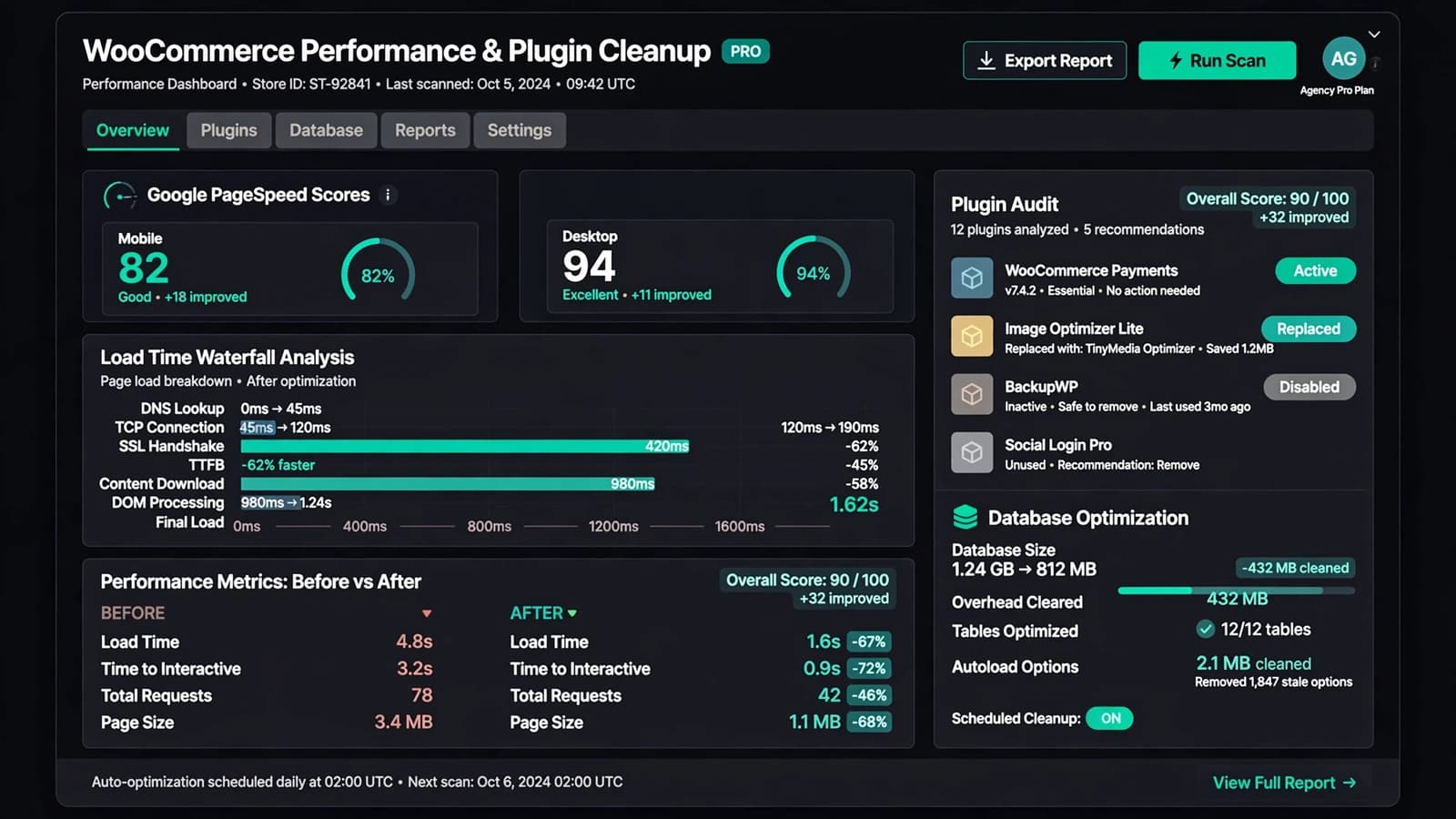Viewport: 1456px width, 819px height.
Task: Expand the chevron above Agency Pro Plan
Action: tap(1374, 34)
